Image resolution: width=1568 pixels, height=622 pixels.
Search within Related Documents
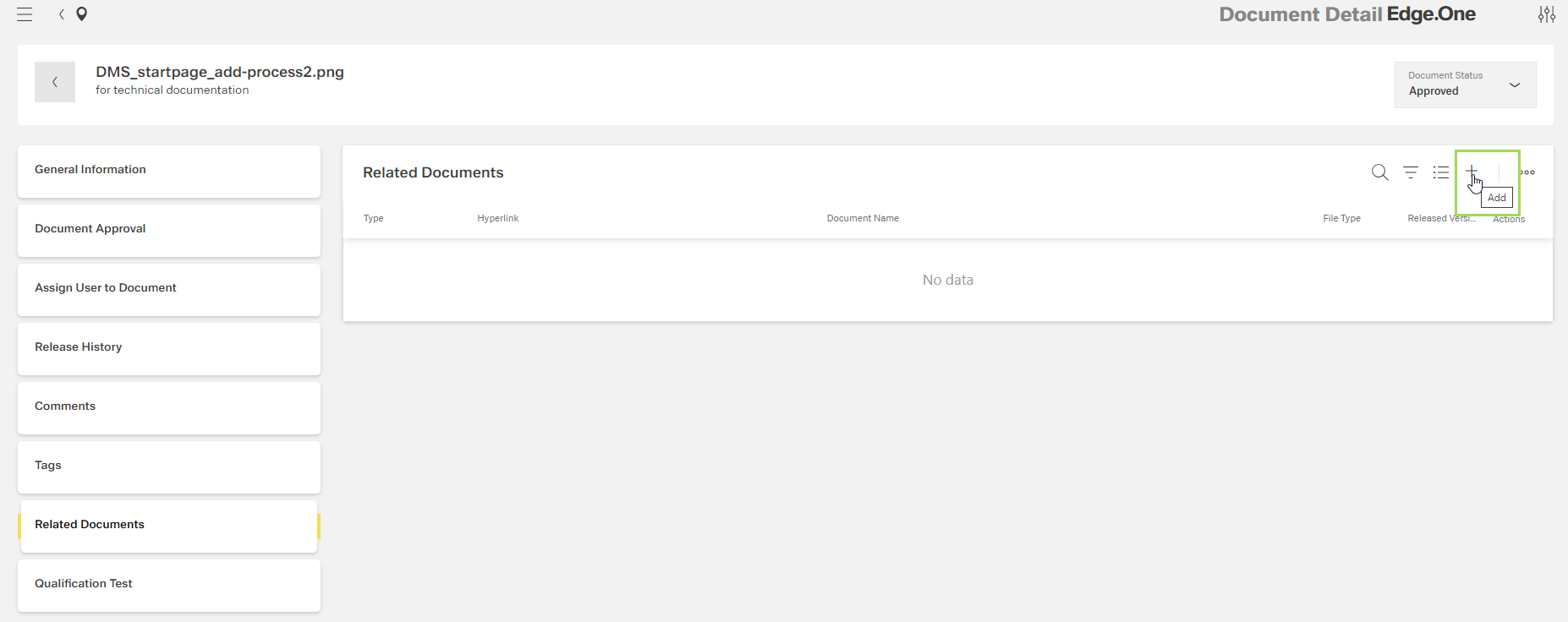(1379, 172)
